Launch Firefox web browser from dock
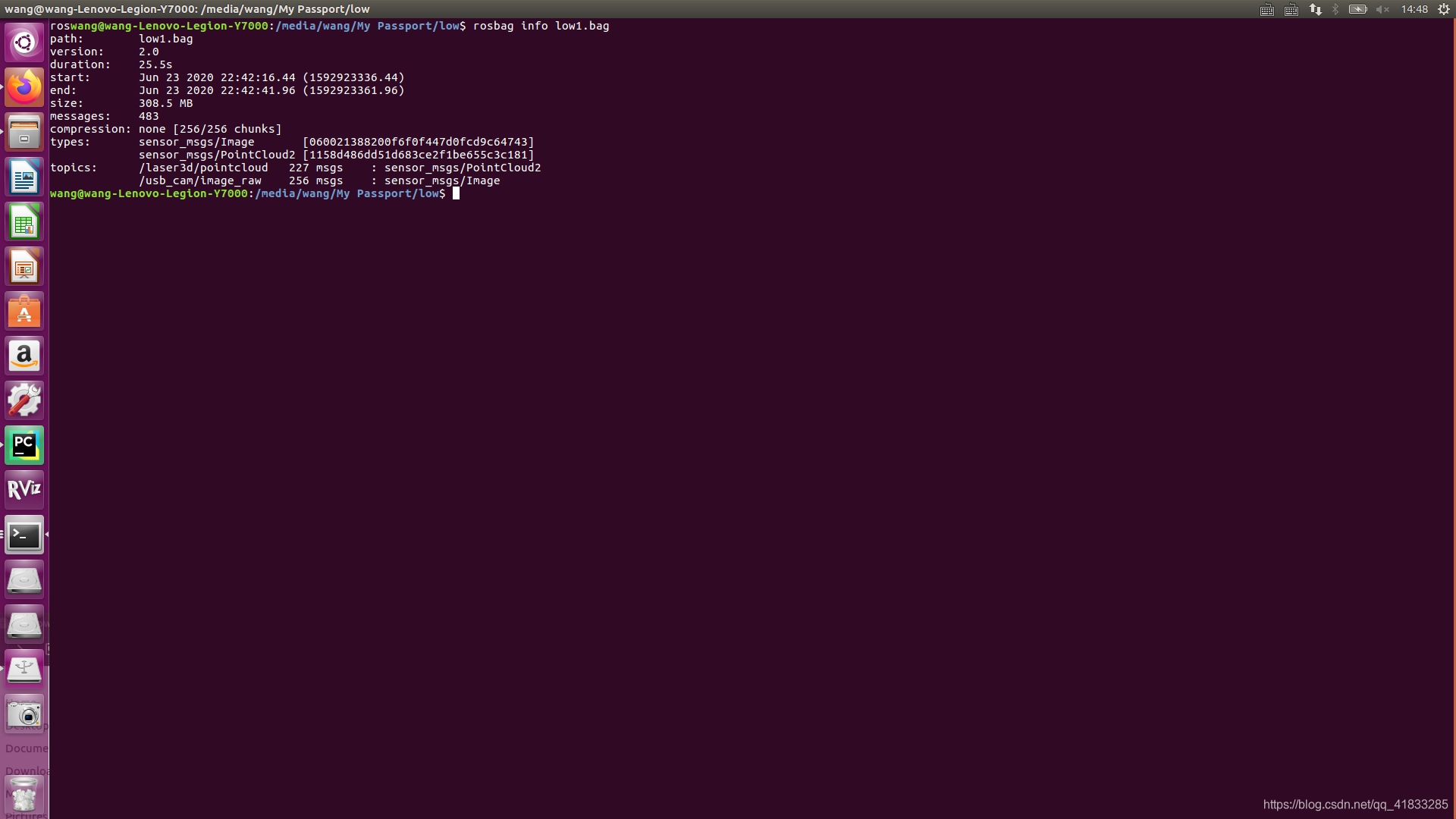1456x819 pixels. coord(24,87)
